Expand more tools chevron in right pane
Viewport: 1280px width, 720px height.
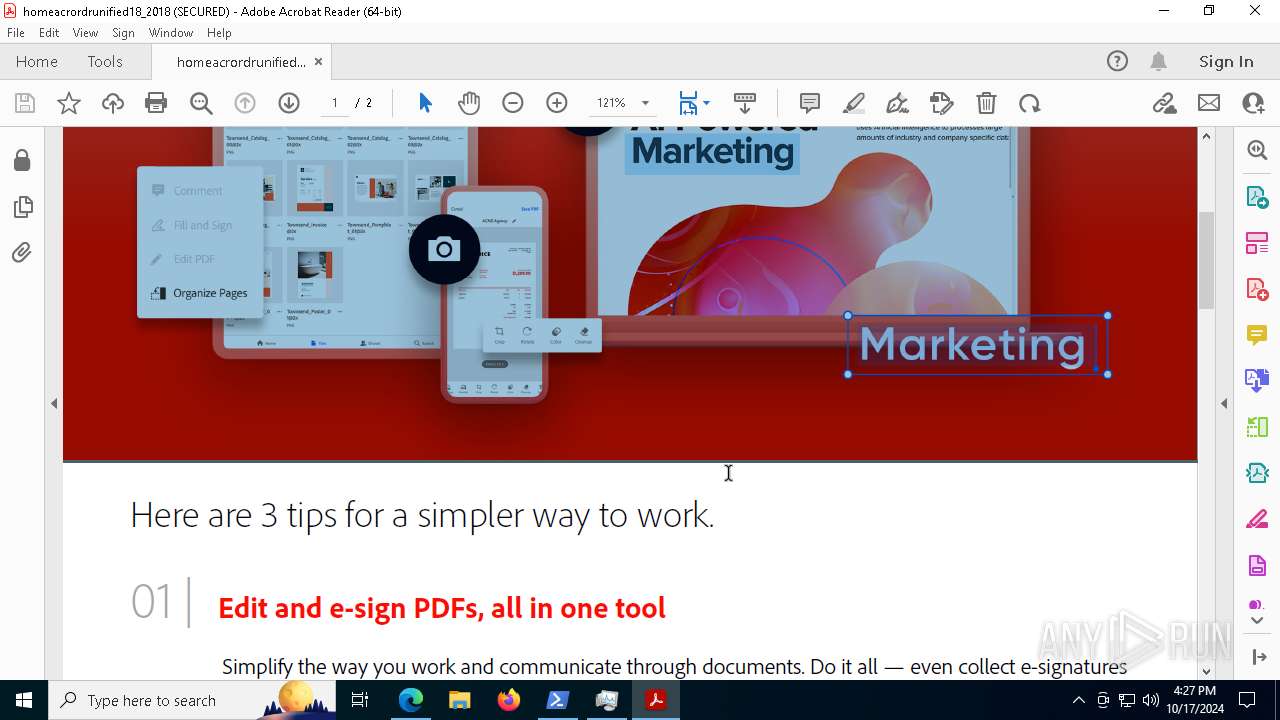pos(1257,621)
